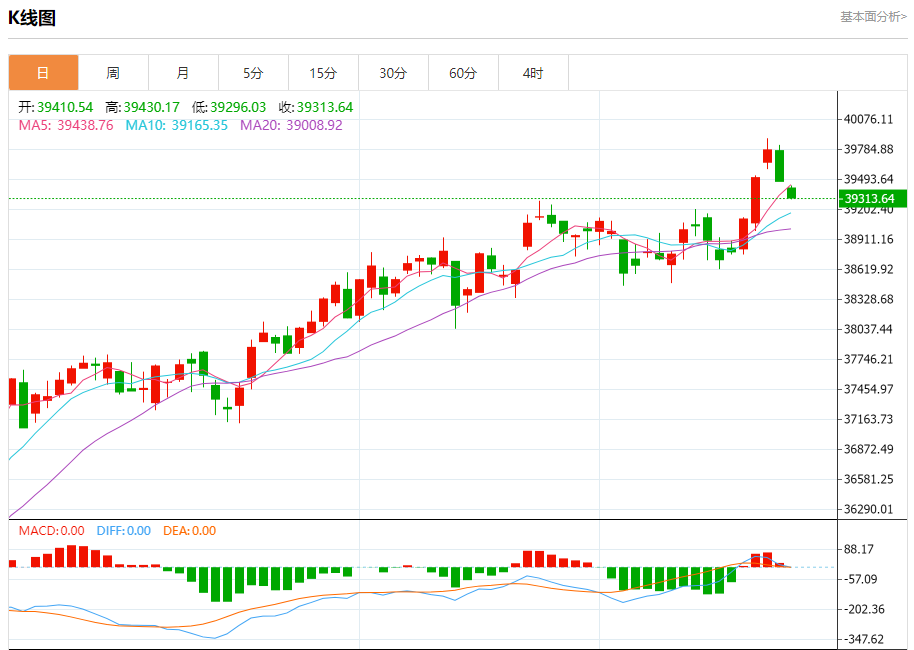Click the last green candlestick on chart
914x650 pixels.
(791, 192)
